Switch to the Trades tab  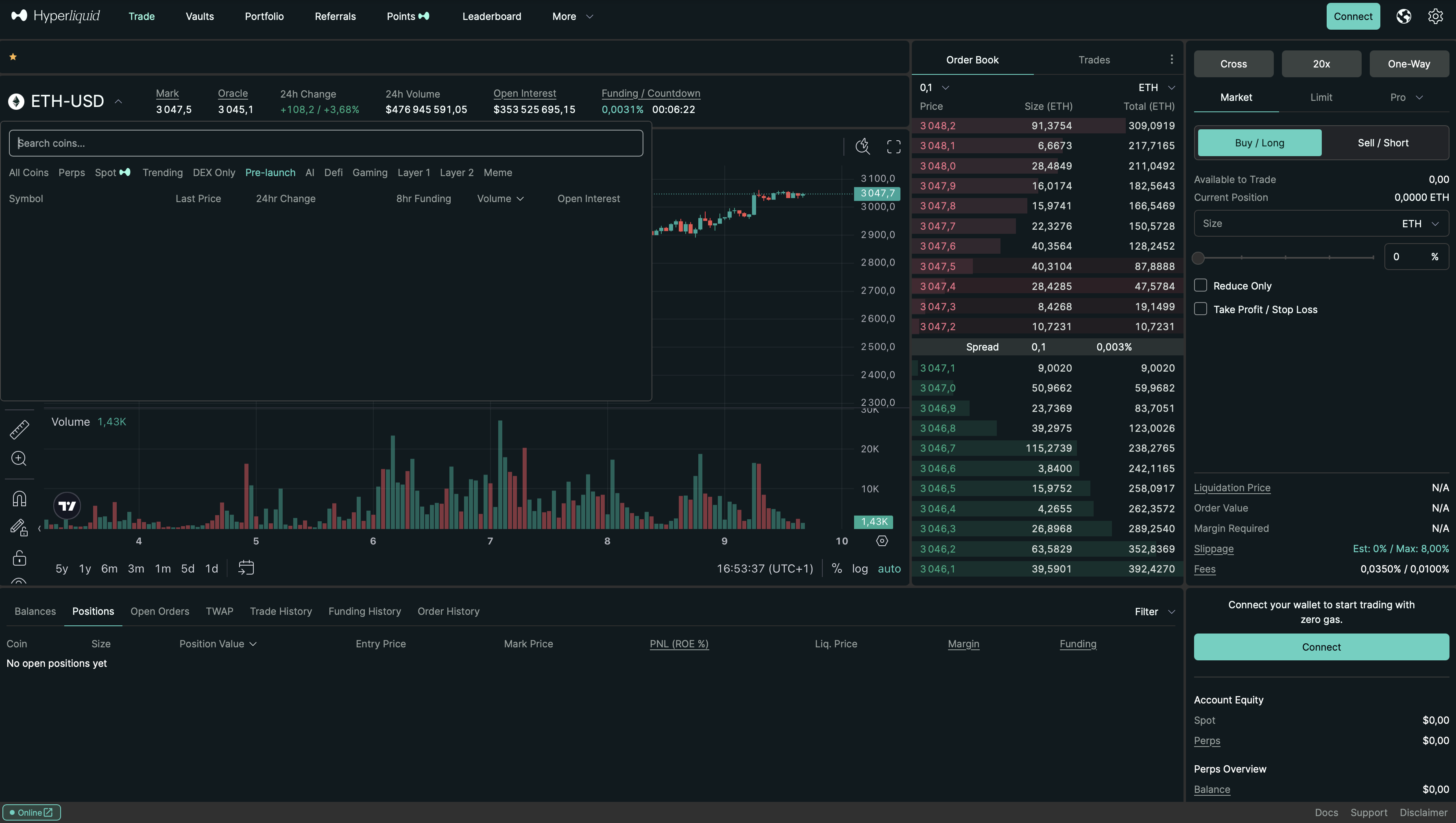point(1094,59)
